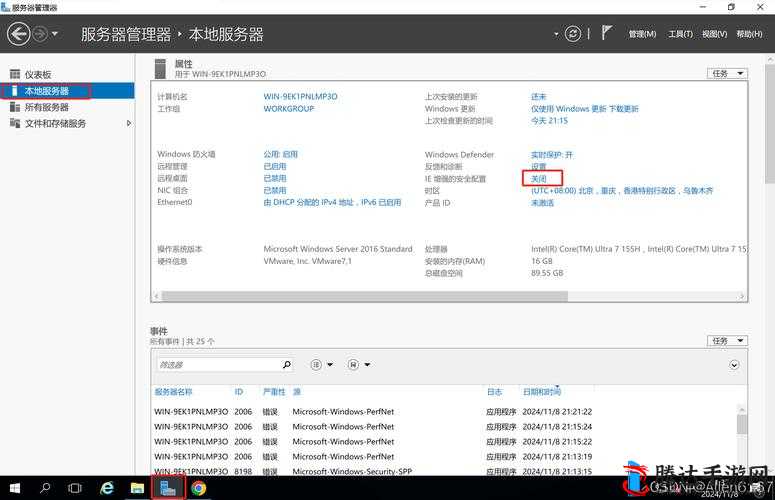775x500 pixels.
Task: Expand 文件和存储服务 with its arrow
Action: 129,124
